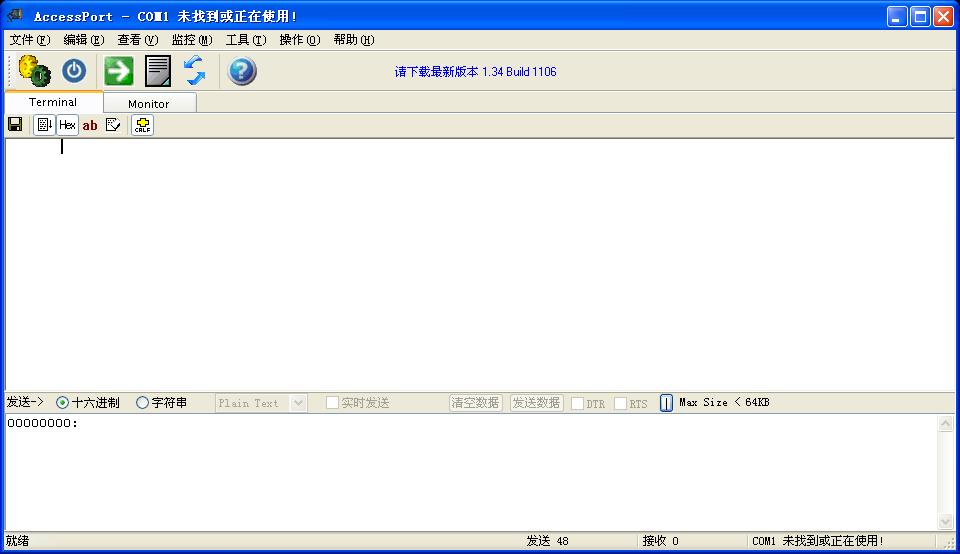Select the 十六进制 radio button
The height and width of the screenshot is (554, 960).
click(63, 403)
